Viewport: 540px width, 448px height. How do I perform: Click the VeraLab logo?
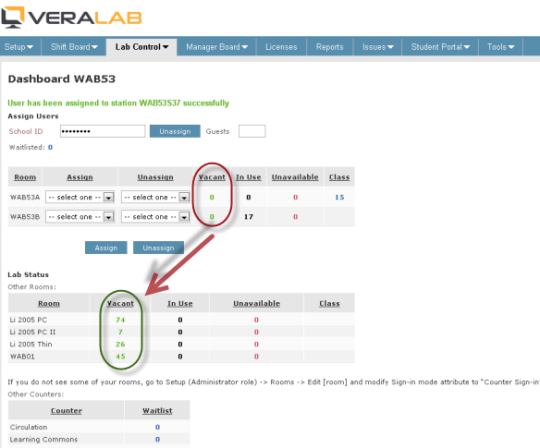coord(71,17)
